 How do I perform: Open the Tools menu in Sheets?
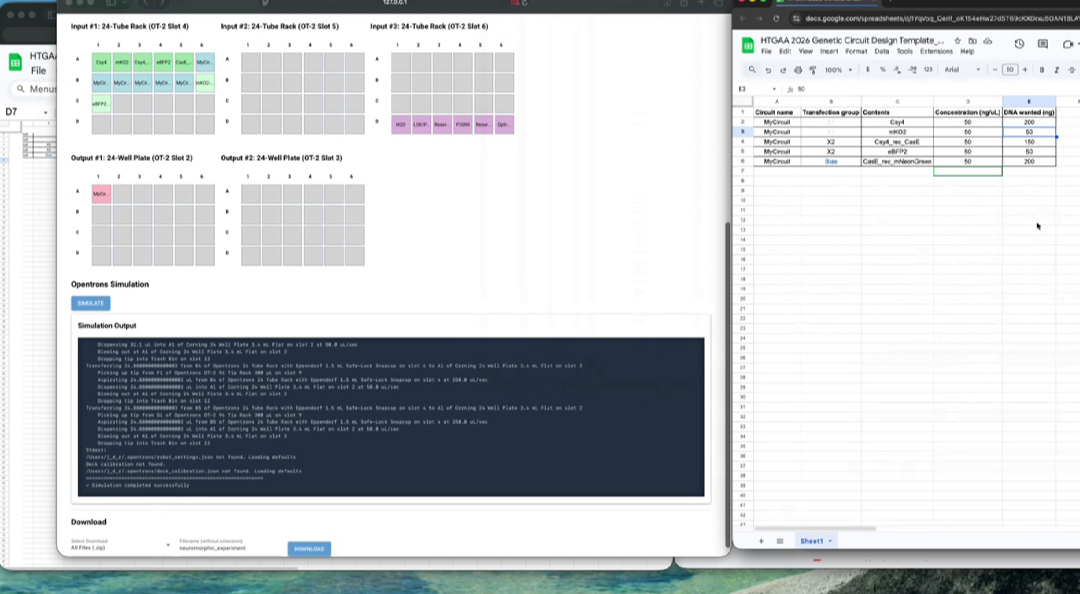tap(904, 52)
